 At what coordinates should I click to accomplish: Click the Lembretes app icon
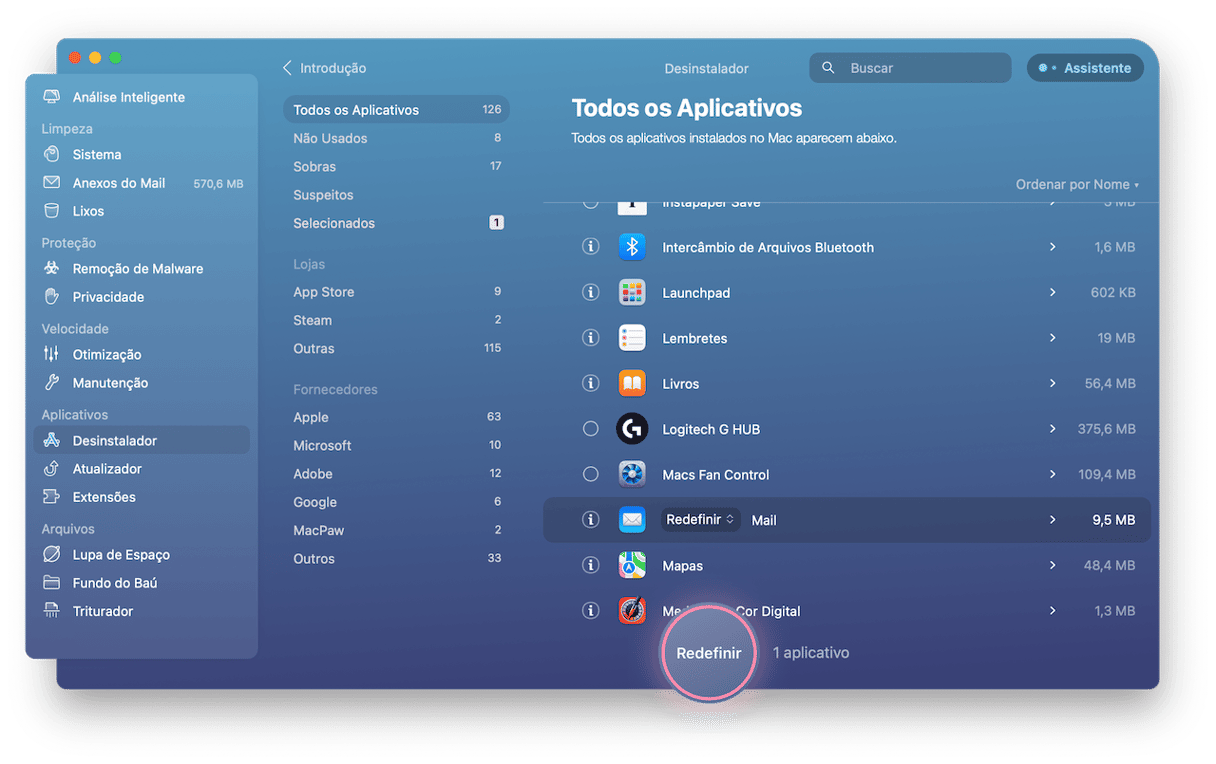[632, 338]
